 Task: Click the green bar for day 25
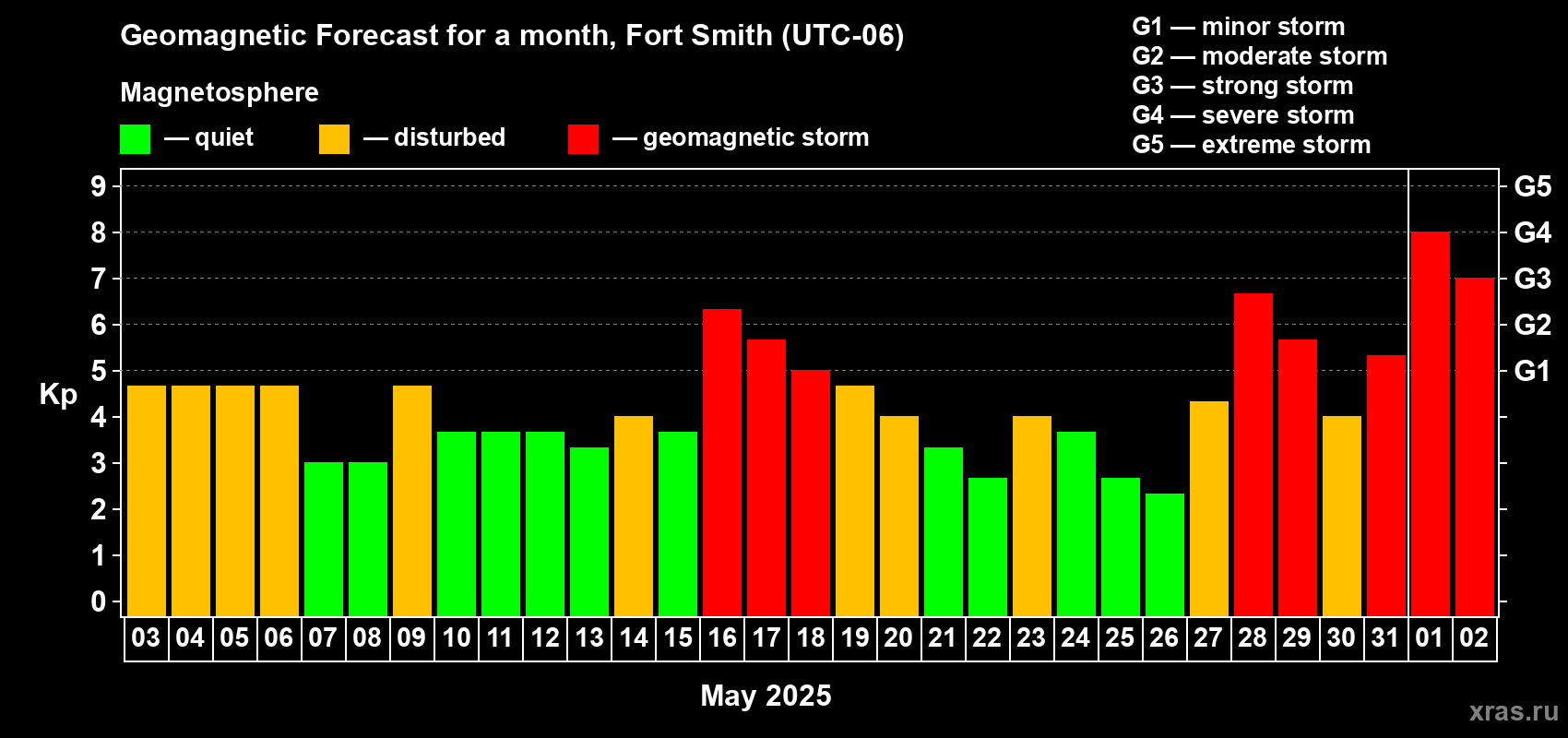click(1121, 547)
